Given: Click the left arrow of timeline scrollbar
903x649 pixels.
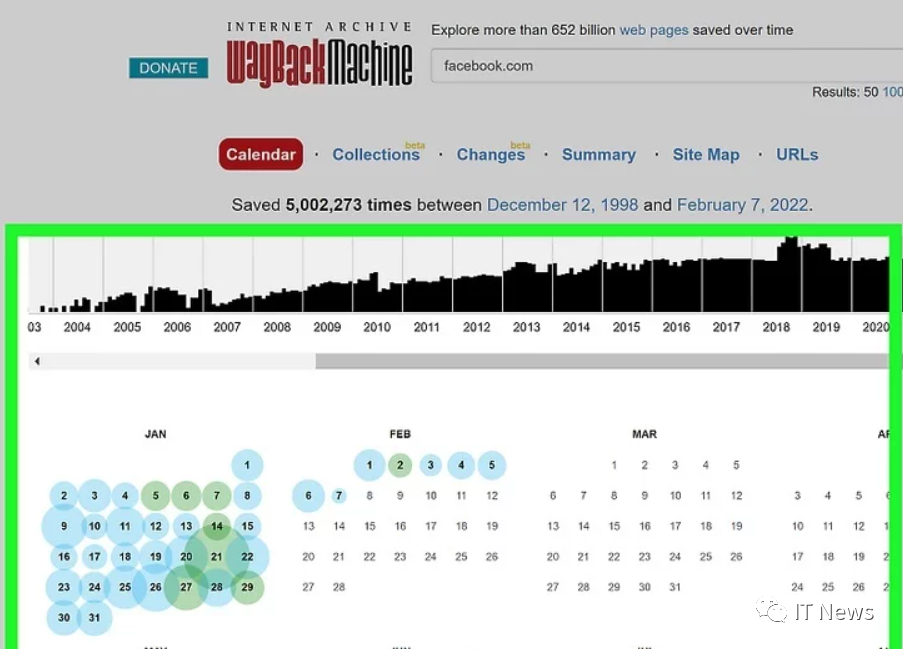Looking at the screenshot, I should (x=37, y=361).
